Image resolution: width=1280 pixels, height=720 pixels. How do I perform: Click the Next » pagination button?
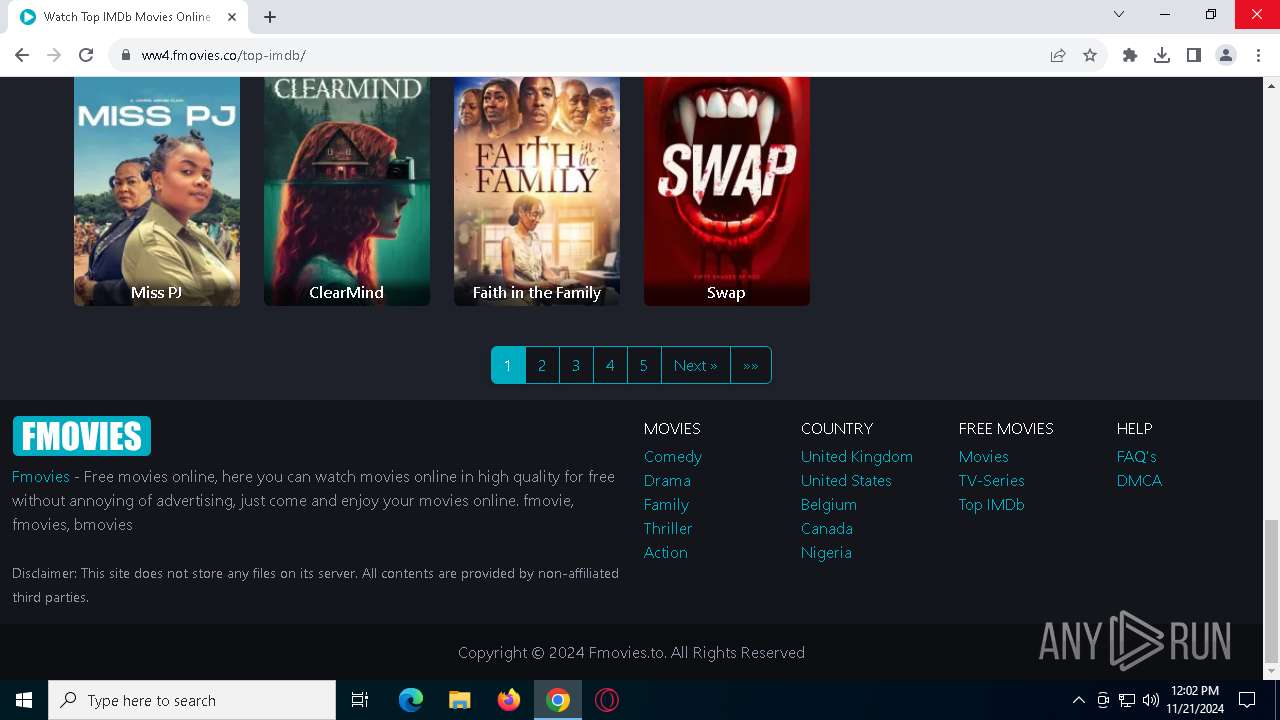click(696, 365)
